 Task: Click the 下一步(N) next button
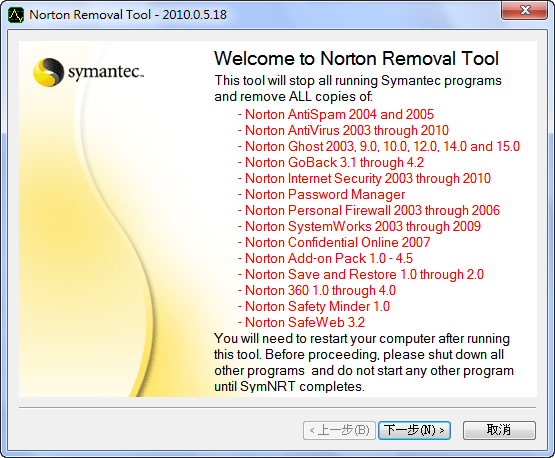click(414, 430)
